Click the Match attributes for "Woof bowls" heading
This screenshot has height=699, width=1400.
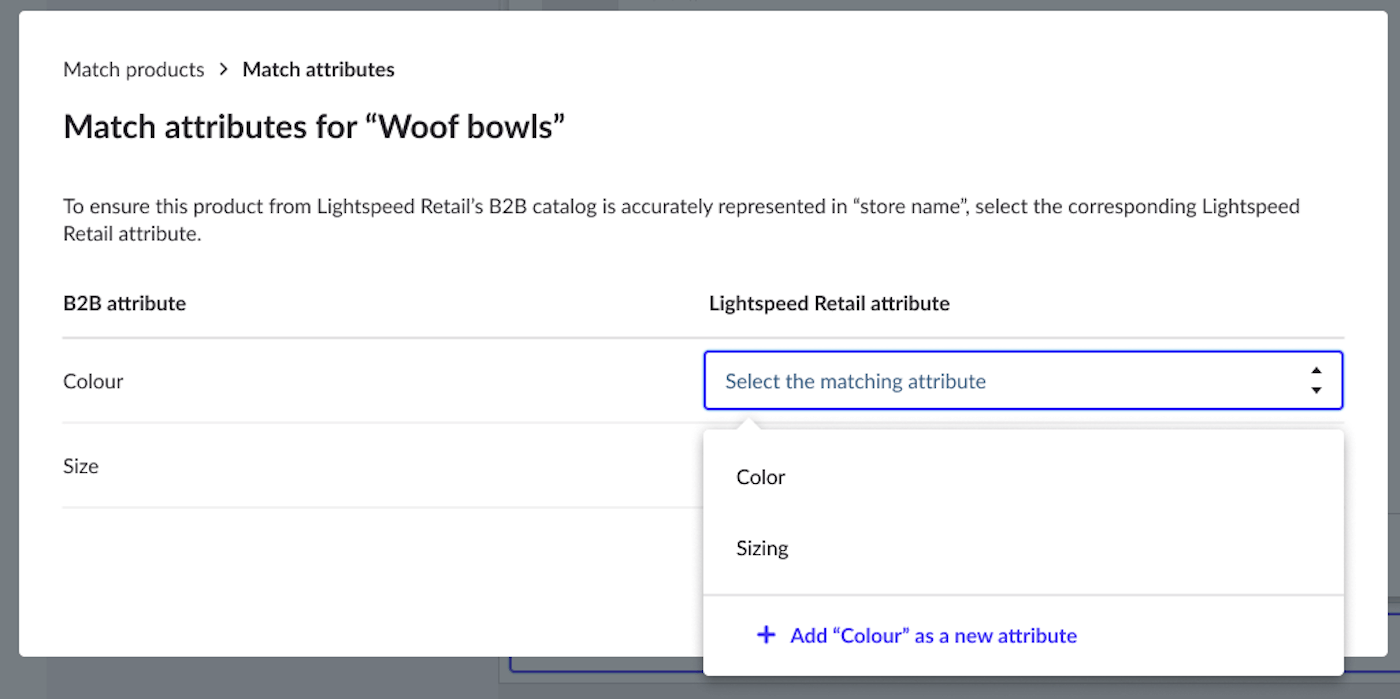314,127
